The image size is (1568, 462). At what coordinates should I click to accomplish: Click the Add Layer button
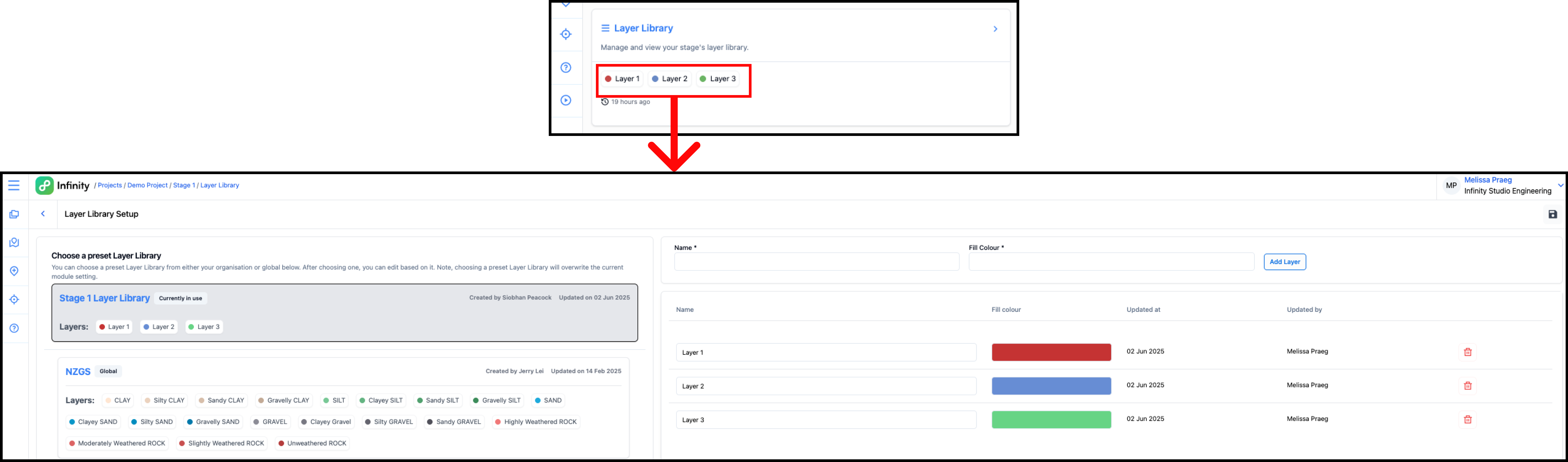point(1285,262)
